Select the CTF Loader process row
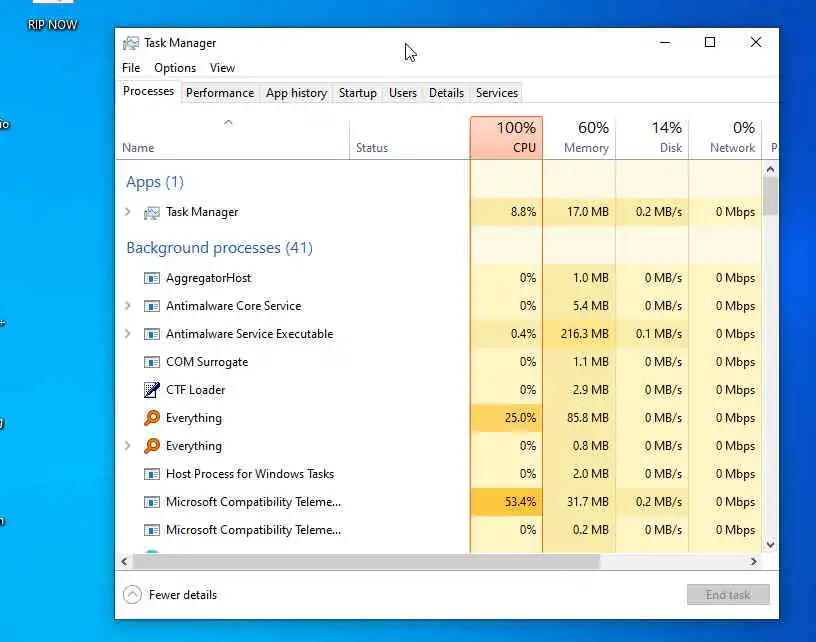This screenshot has width=816, height=642. click(x=439, y=390)
